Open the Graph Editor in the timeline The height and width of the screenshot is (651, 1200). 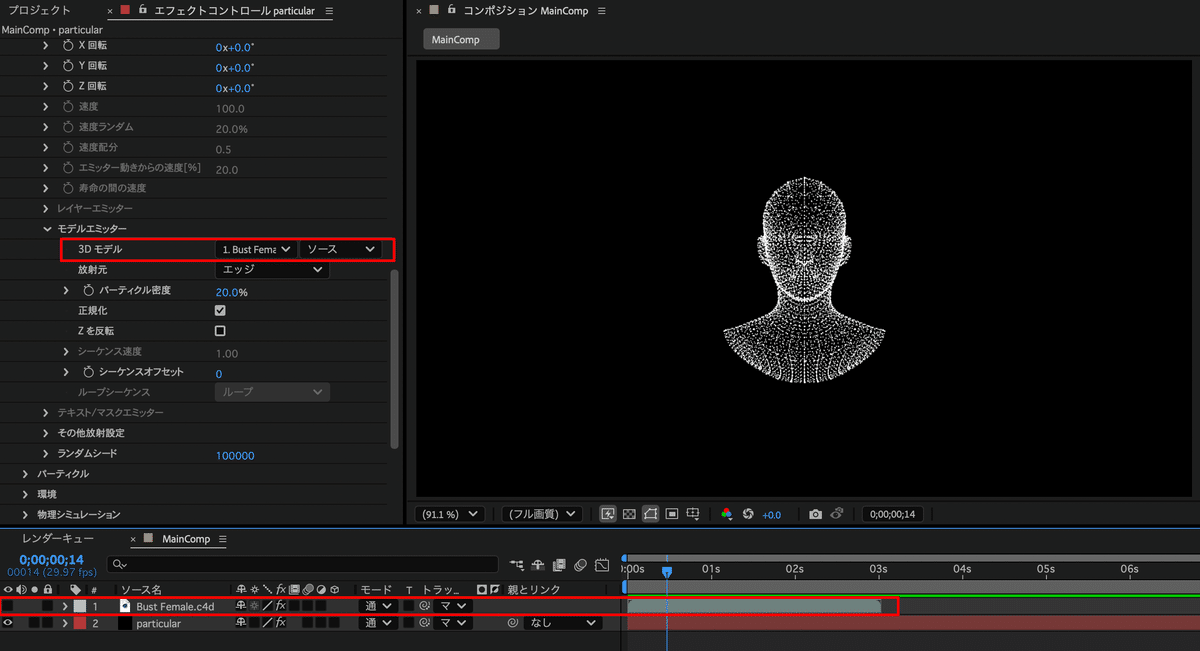point(602,565)
